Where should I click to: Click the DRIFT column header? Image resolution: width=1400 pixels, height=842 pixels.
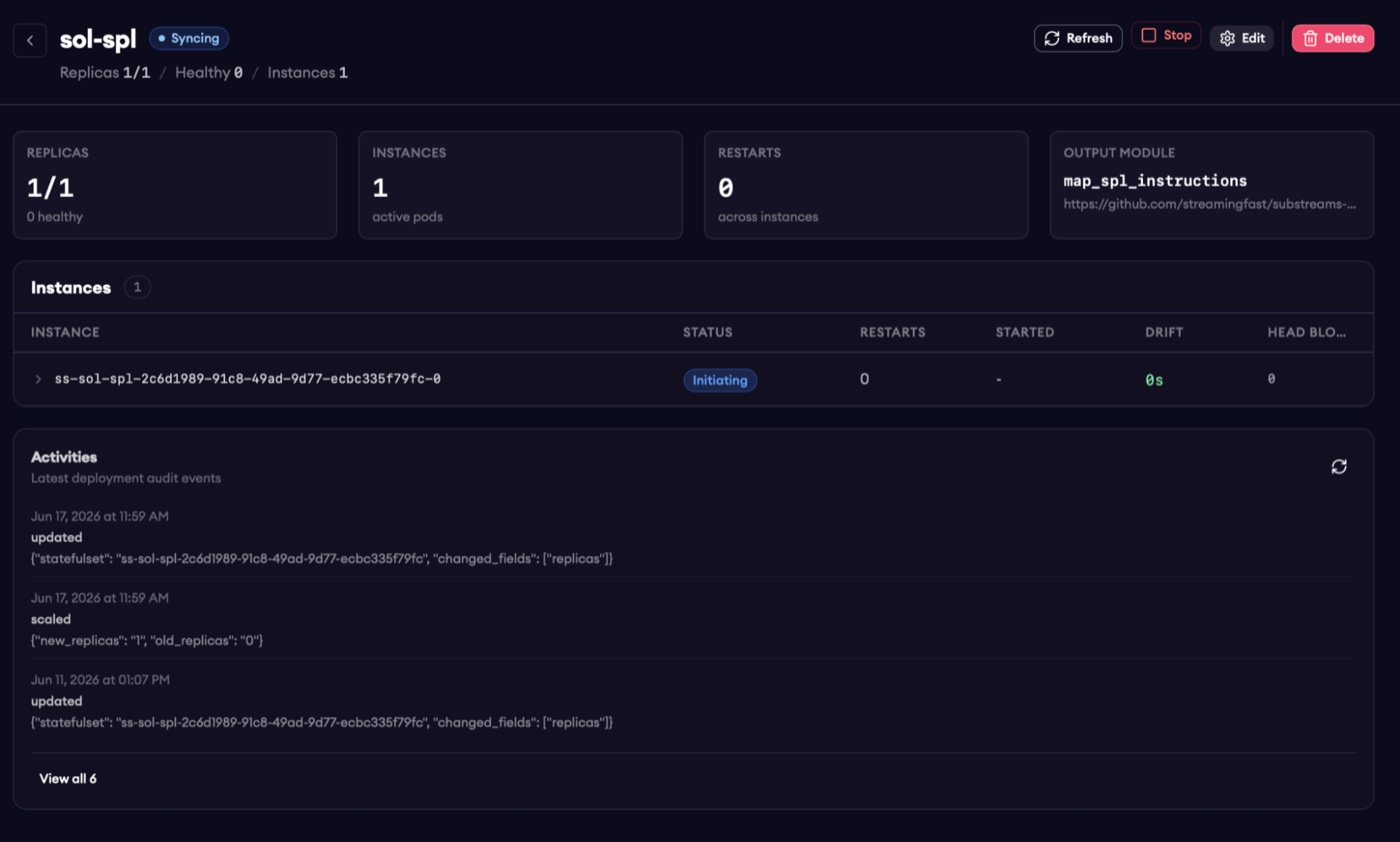click(1164, 332)
